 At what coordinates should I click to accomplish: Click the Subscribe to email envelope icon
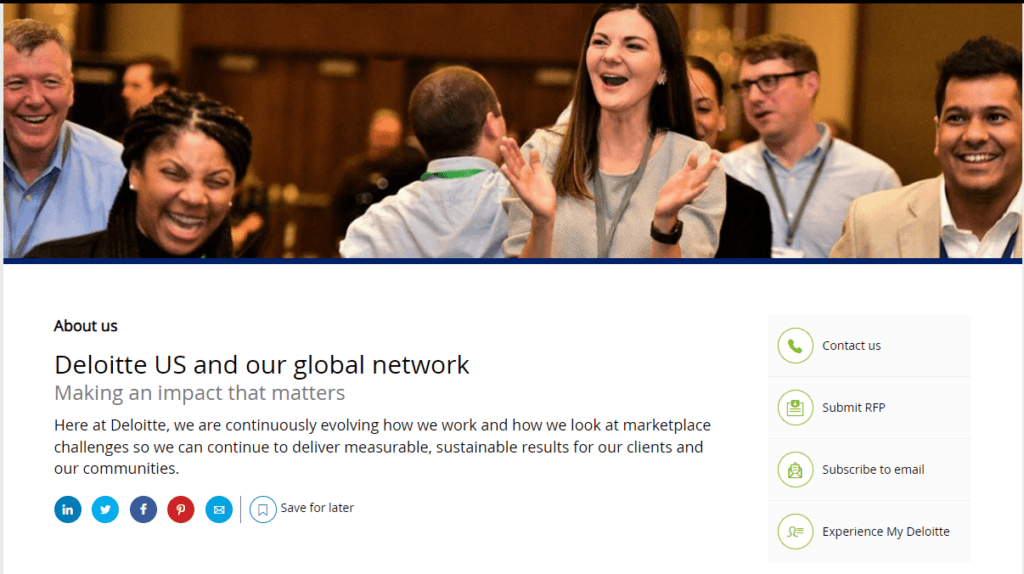[795, 470]
